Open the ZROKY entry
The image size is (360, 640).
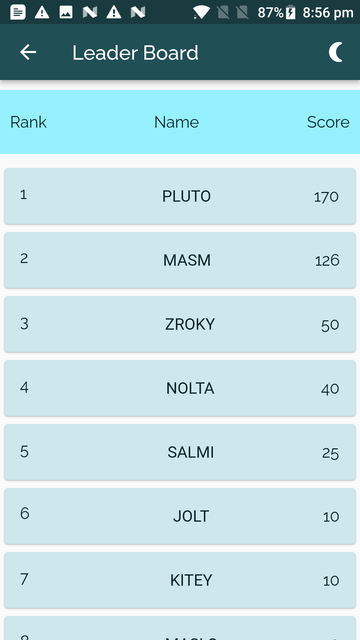[x=180, y=324]
